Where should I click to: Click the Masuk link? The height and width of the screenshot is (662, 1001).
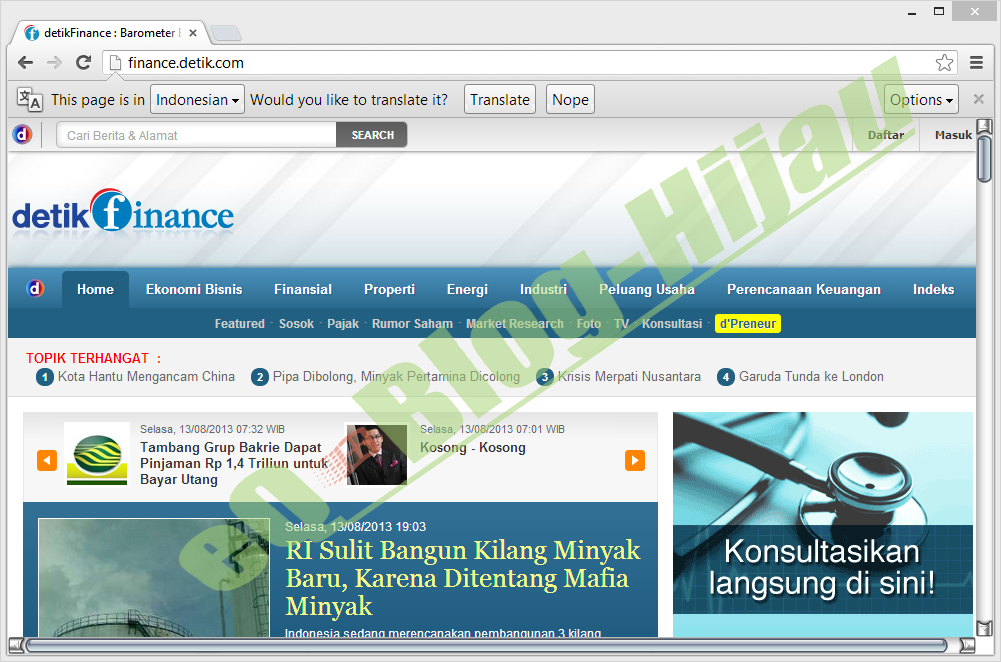point(953,135)
